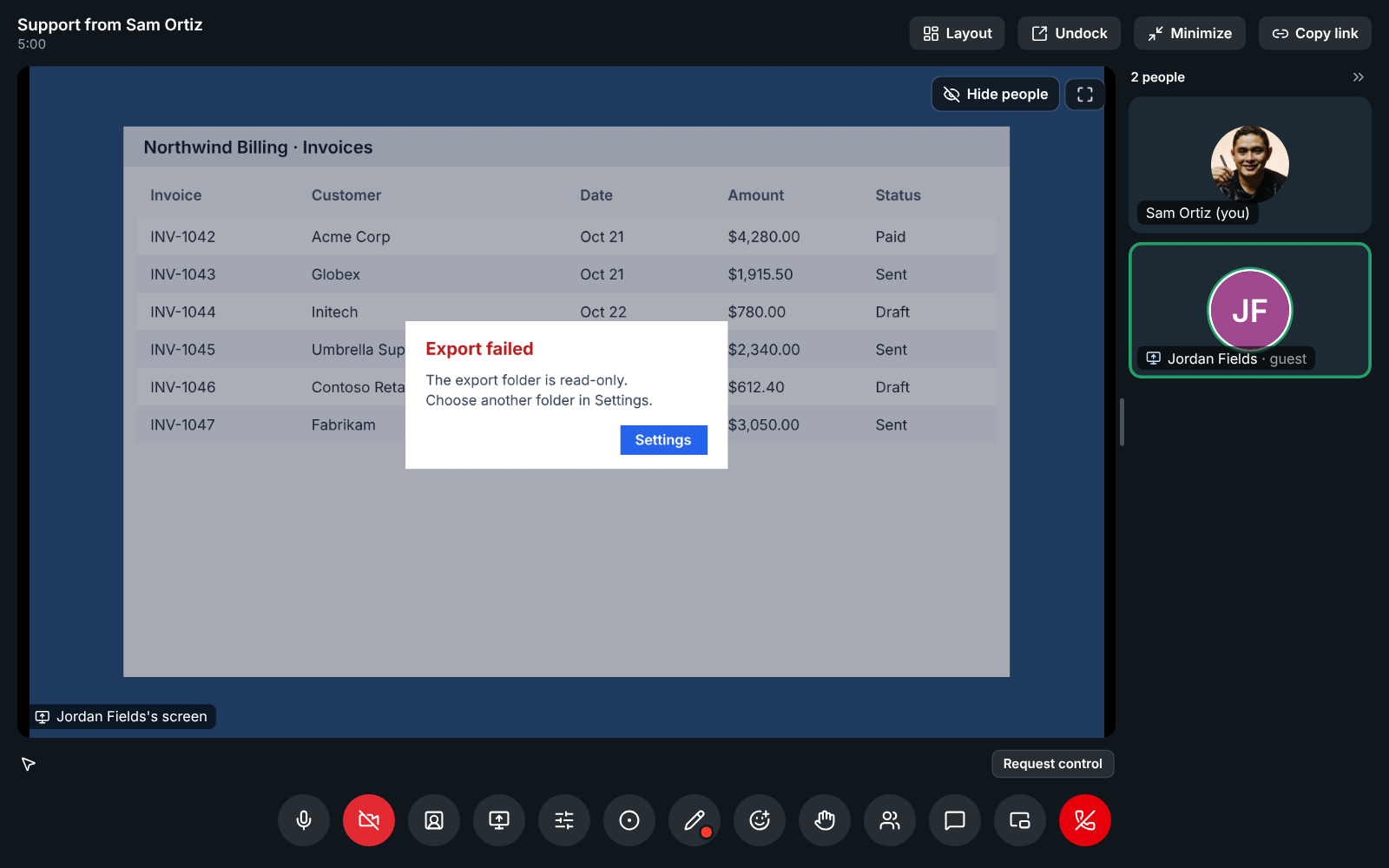
Task: Collapse the people sidebar with the chevrons
Action: 1359,77
